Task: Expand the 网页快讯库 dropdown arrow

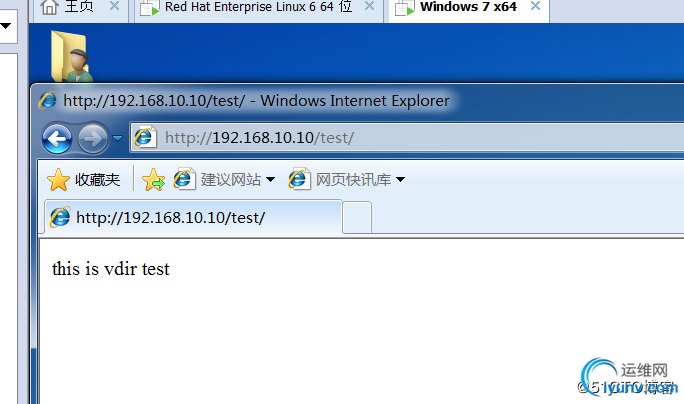Action: (x=400, y=179)
